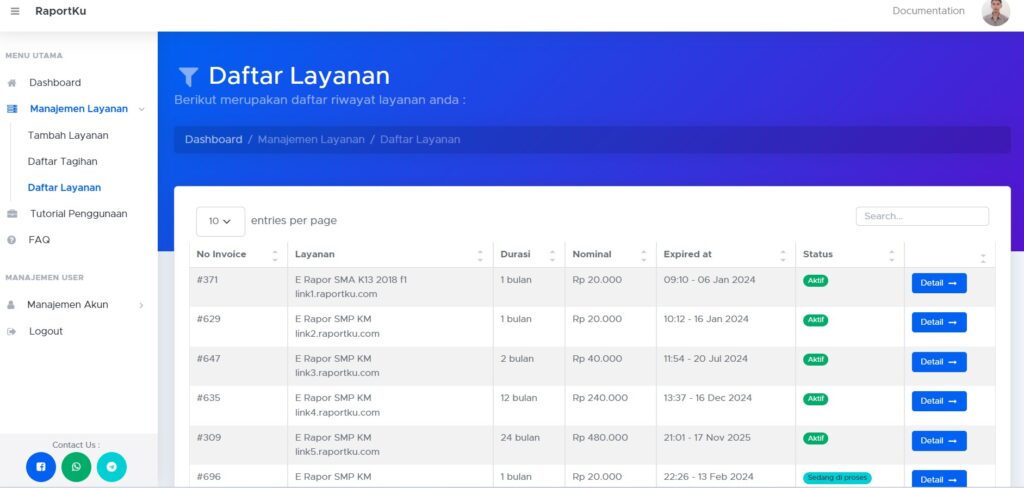Select the Rp 480.000 nominal cell

[600, 438]
